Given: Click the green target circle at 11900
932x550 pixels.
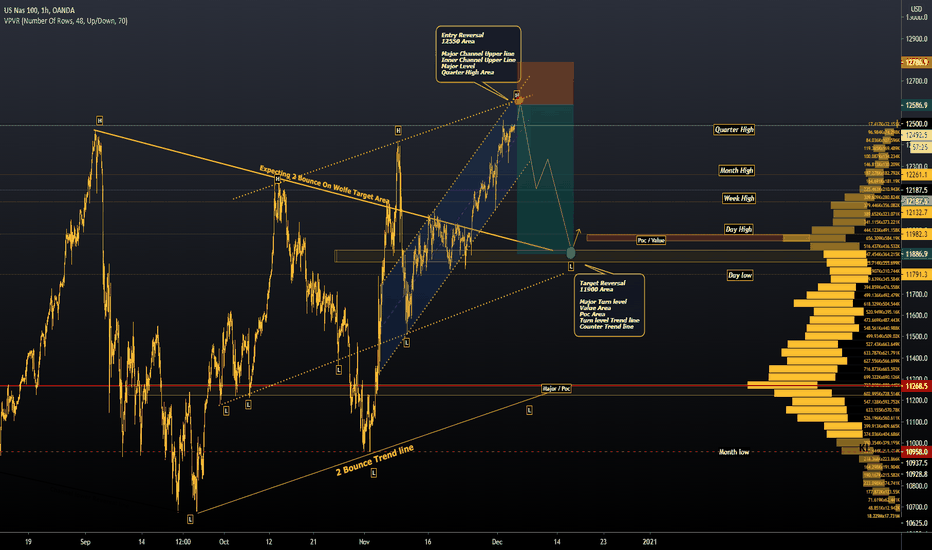Looking at the screenshot, I should point(571,253).
